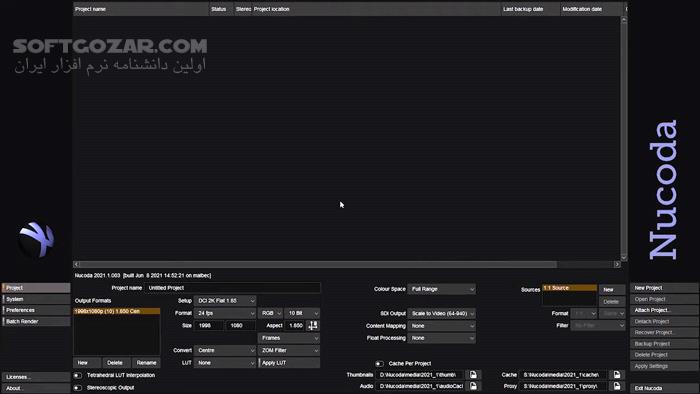Open the RGB colour mode dropdown
The image size is (700, 394).
[271, 313]
